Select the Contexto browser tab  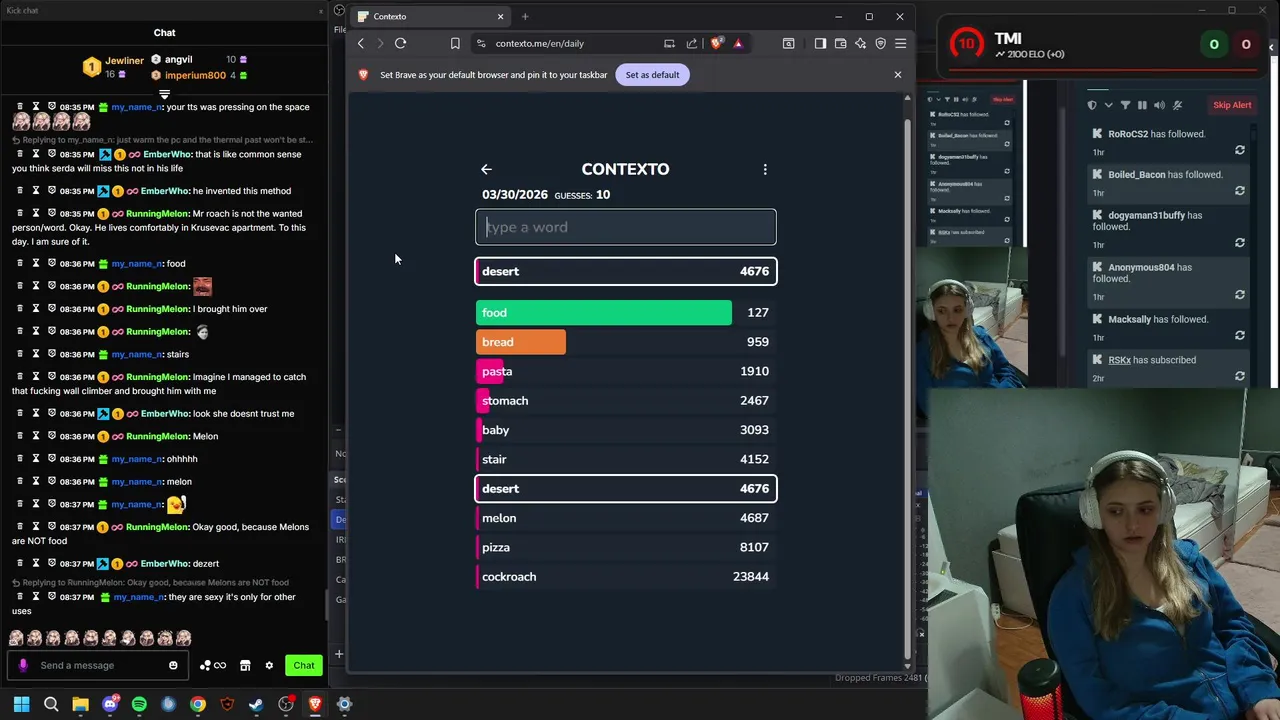pyautogui.click(x=430, y=16)
